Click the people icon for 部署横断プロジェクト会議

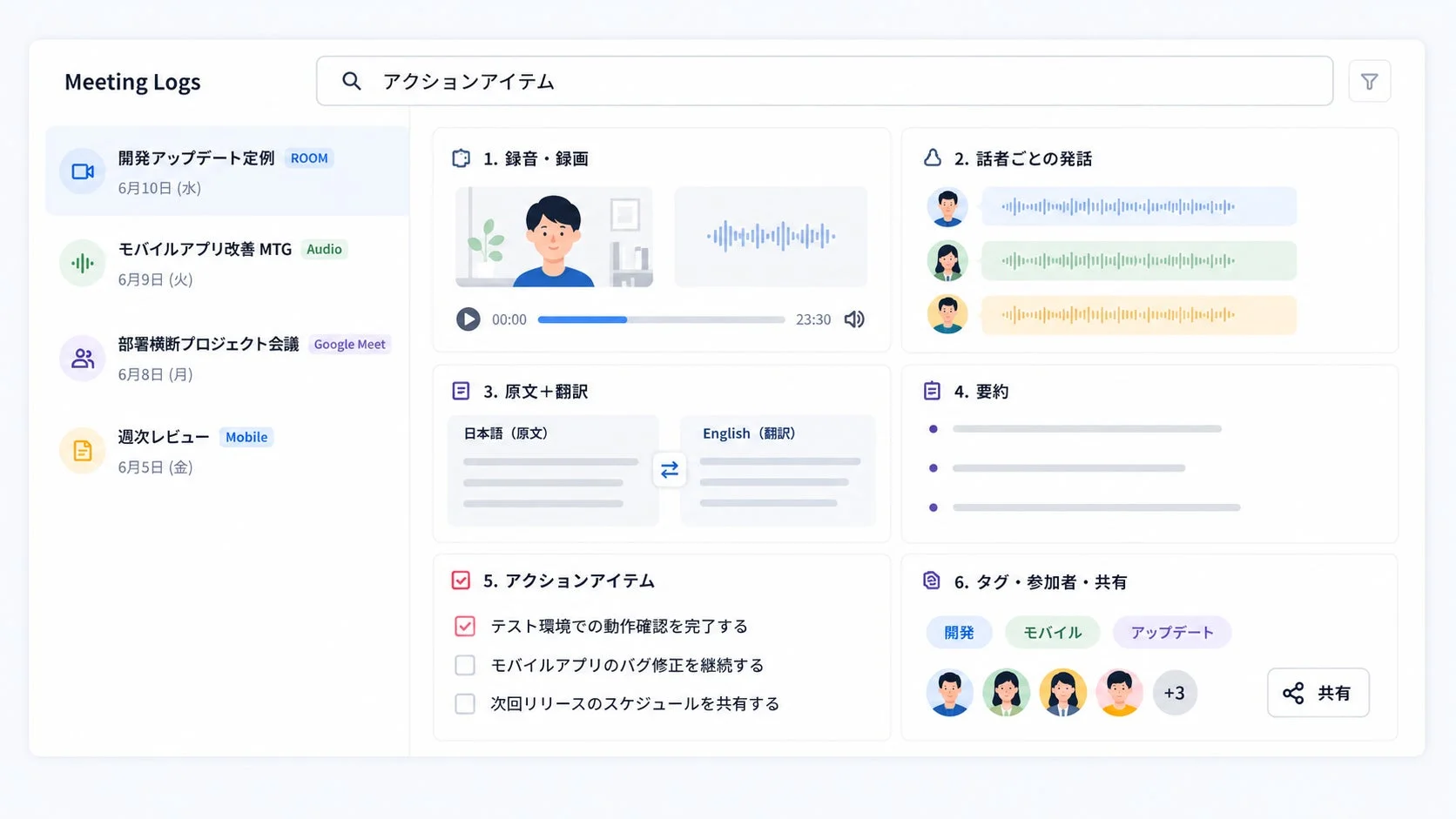(83, 358)
